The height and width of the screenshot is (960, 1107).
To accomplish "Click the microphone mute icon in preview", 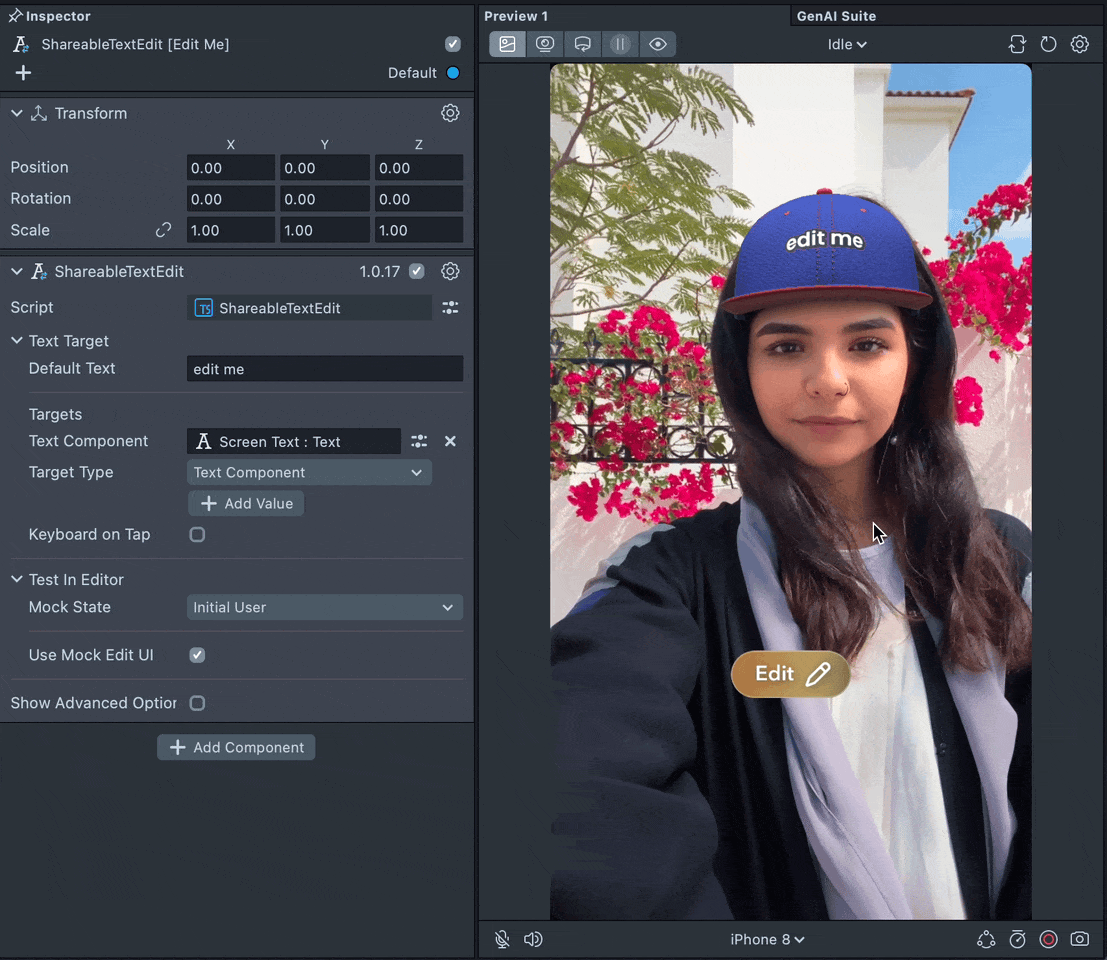I will 502,939.
